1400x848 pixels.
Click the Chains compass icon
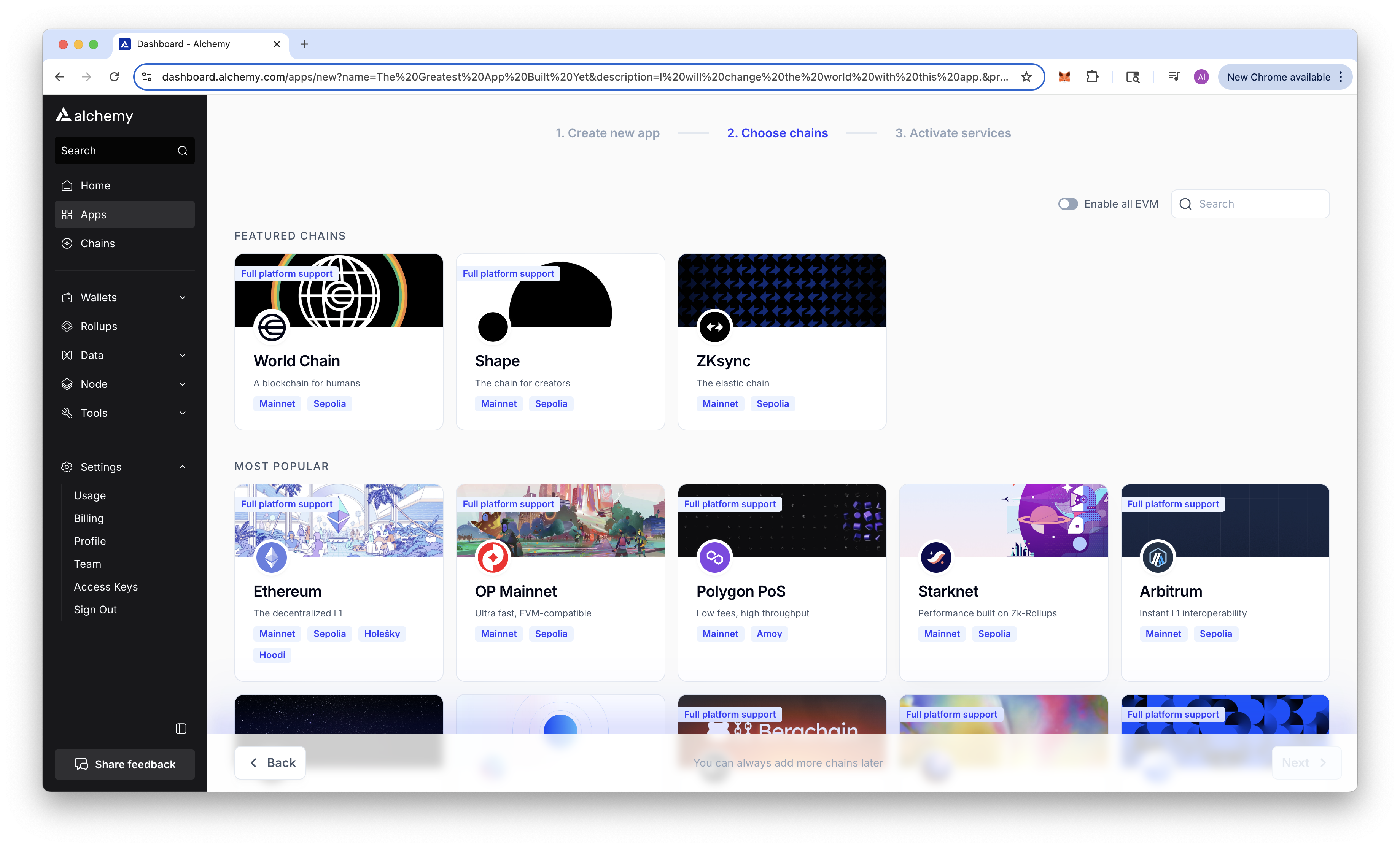point(67,244)
